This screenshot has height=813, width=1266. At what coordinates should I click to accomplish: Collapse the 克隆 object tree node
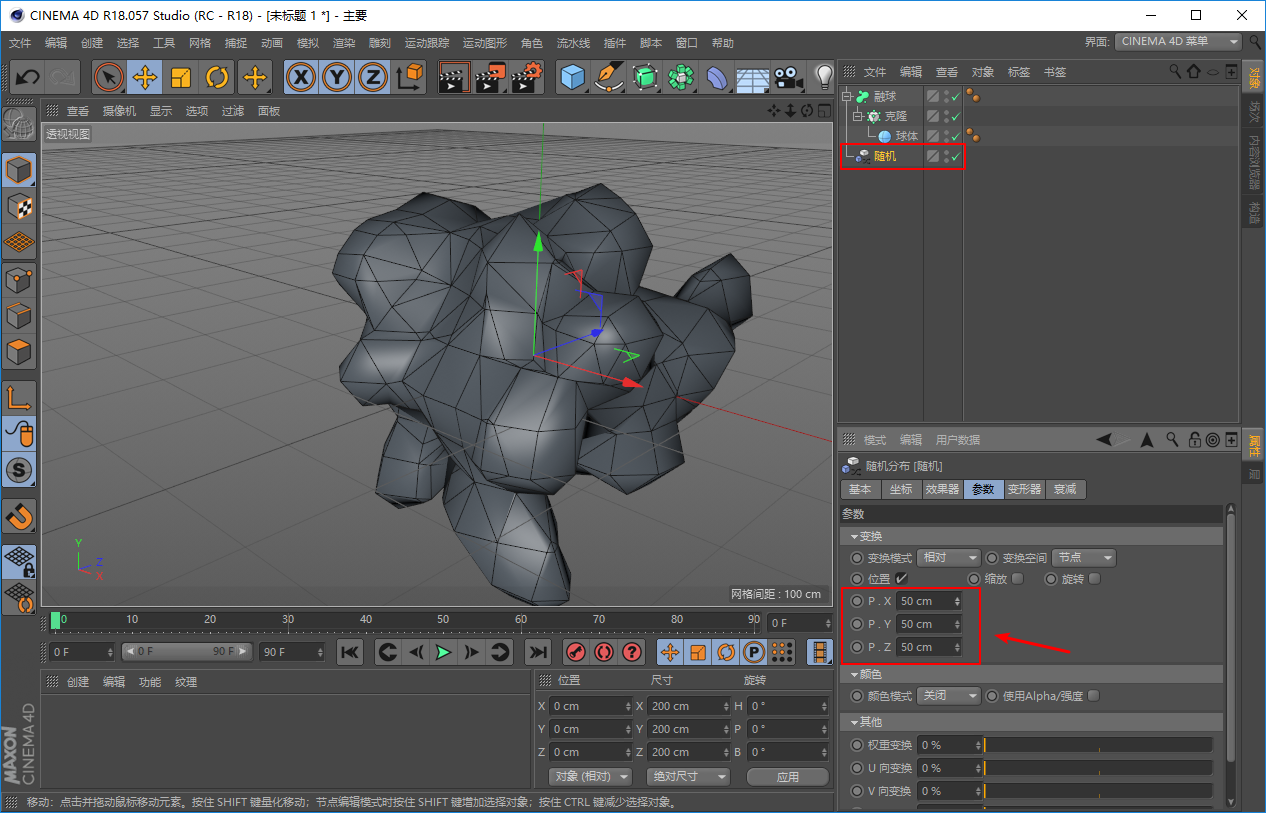click(x=857, y=116)
